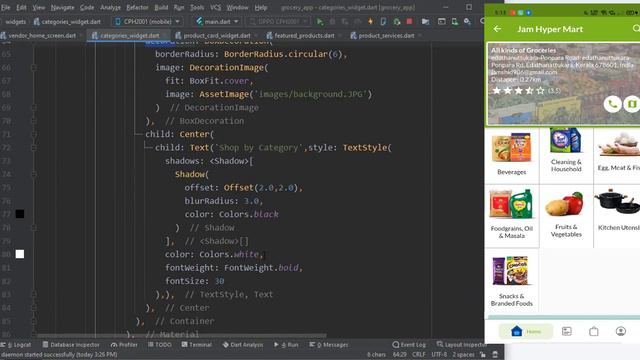Tap the search icon in app header
This screenshot has height=360, width=640.
tap(636, 29)
